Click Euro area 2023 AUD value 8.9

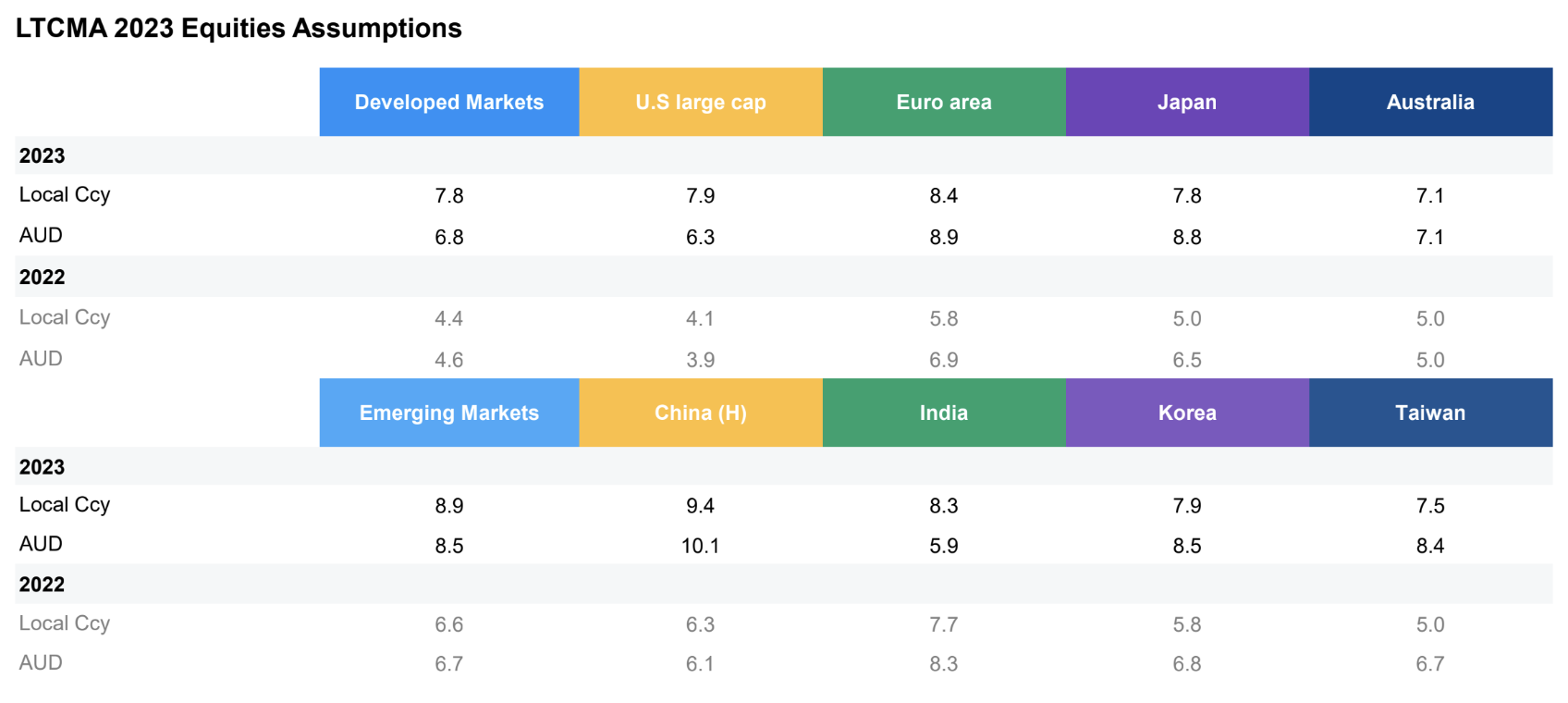coord(944,237)
